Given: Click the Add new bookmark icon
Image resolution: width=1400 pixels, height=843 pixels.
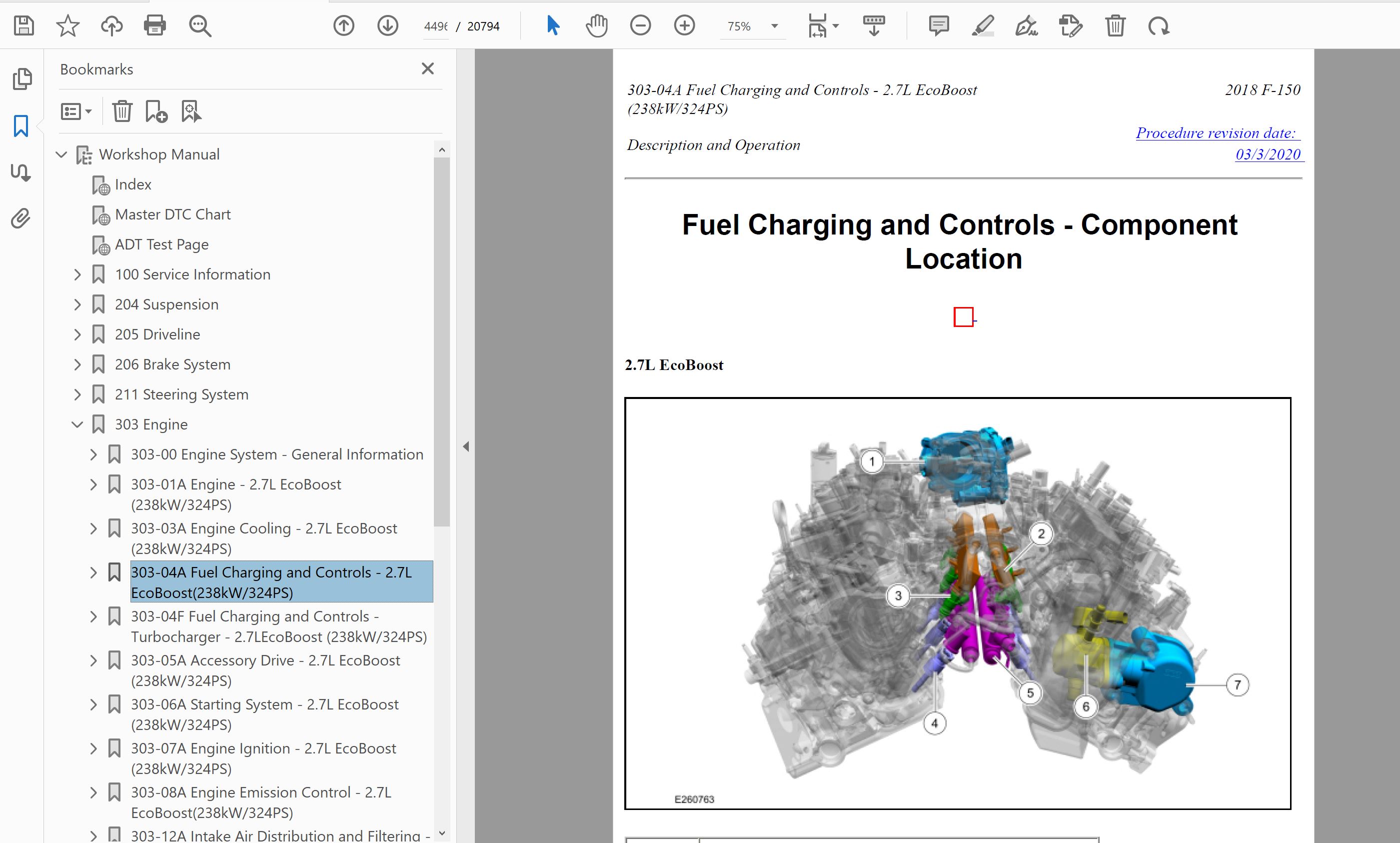Looking at the screenshot, I should [156, 111].
